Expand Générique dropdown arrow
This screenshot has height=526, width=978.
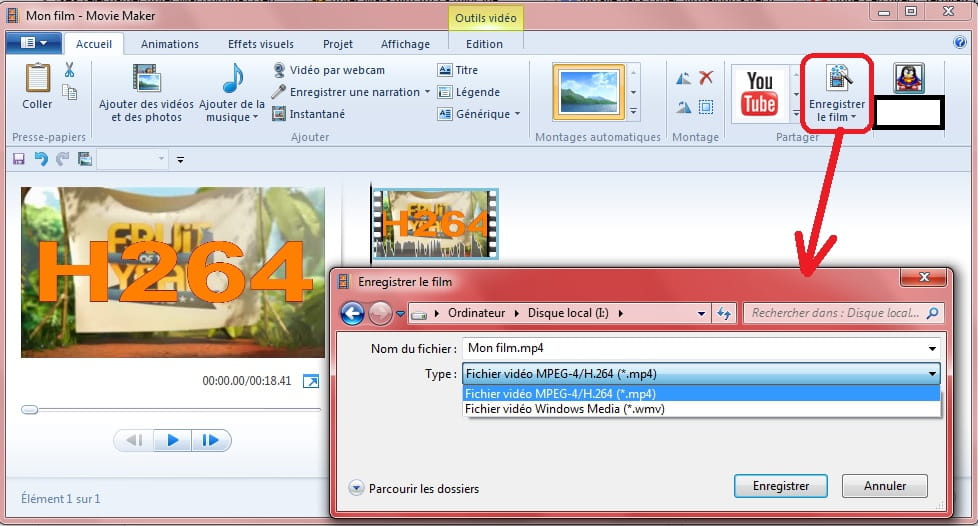click(517, 114)
